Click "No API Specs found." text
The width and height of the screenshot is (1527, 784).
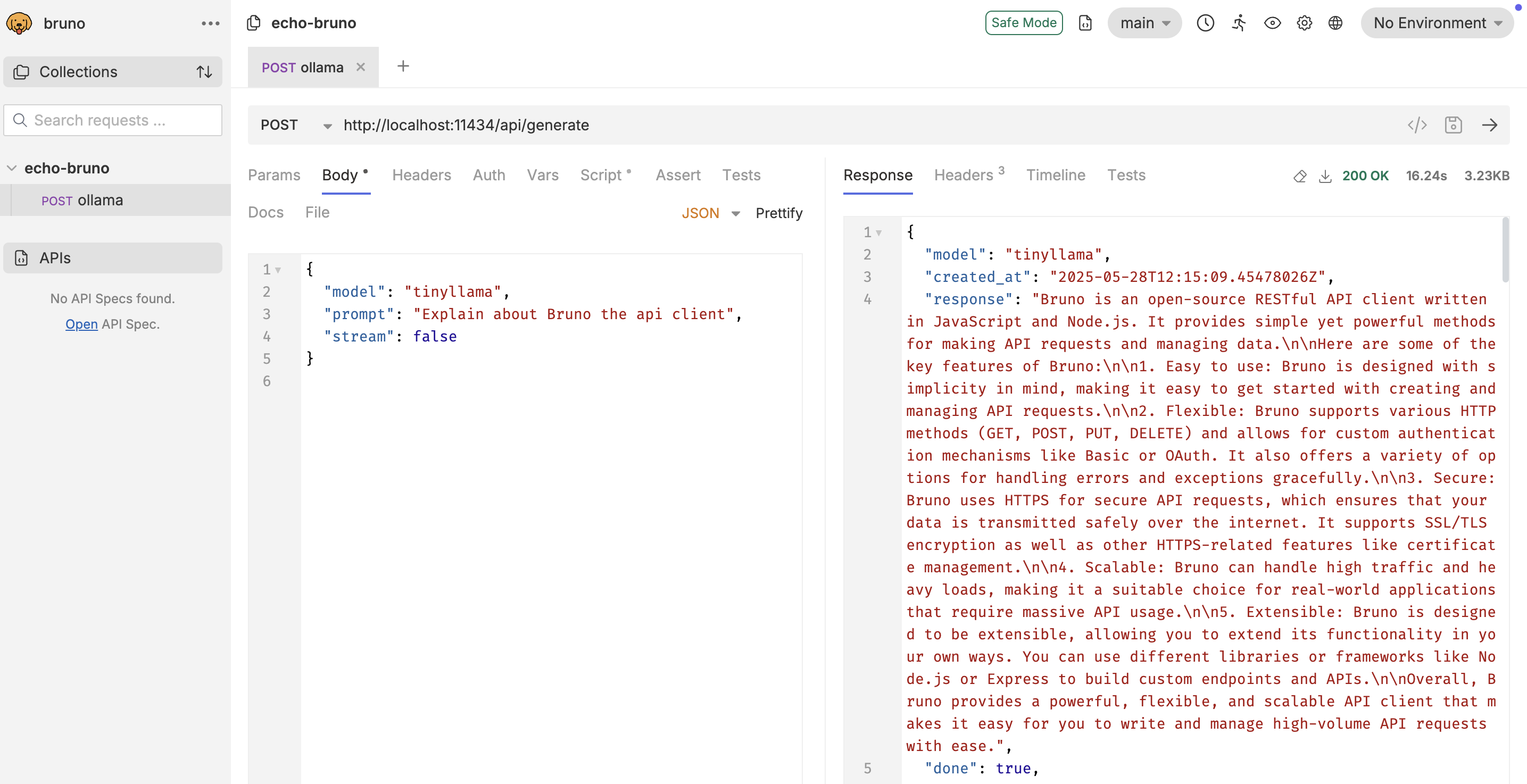click(x=113, y=299)
